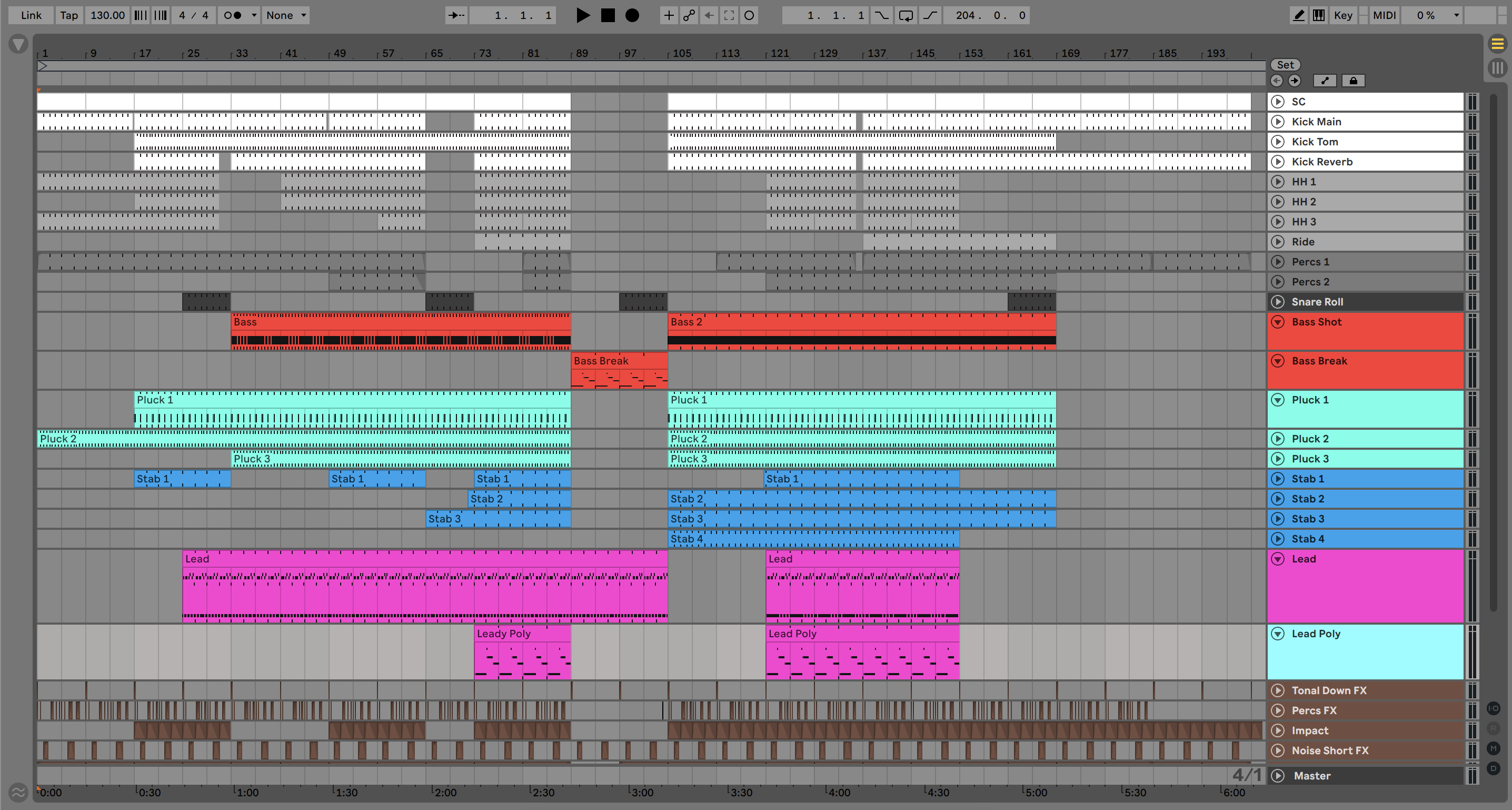1512x810 pixels.
Task: Open the quantization menu showing None
Action: pyautogui.click(x=286, y=15)
